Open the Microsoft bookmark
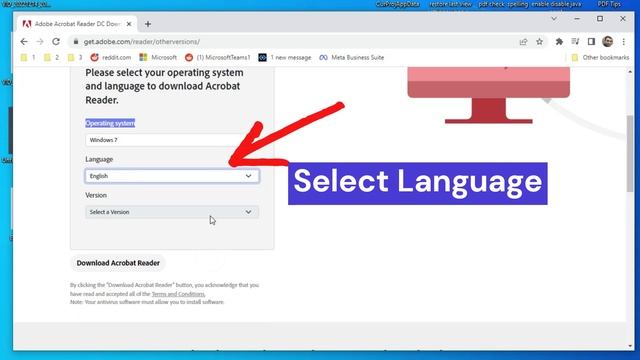The width and height of the screenshot is (640, 360). click(158, 58)
